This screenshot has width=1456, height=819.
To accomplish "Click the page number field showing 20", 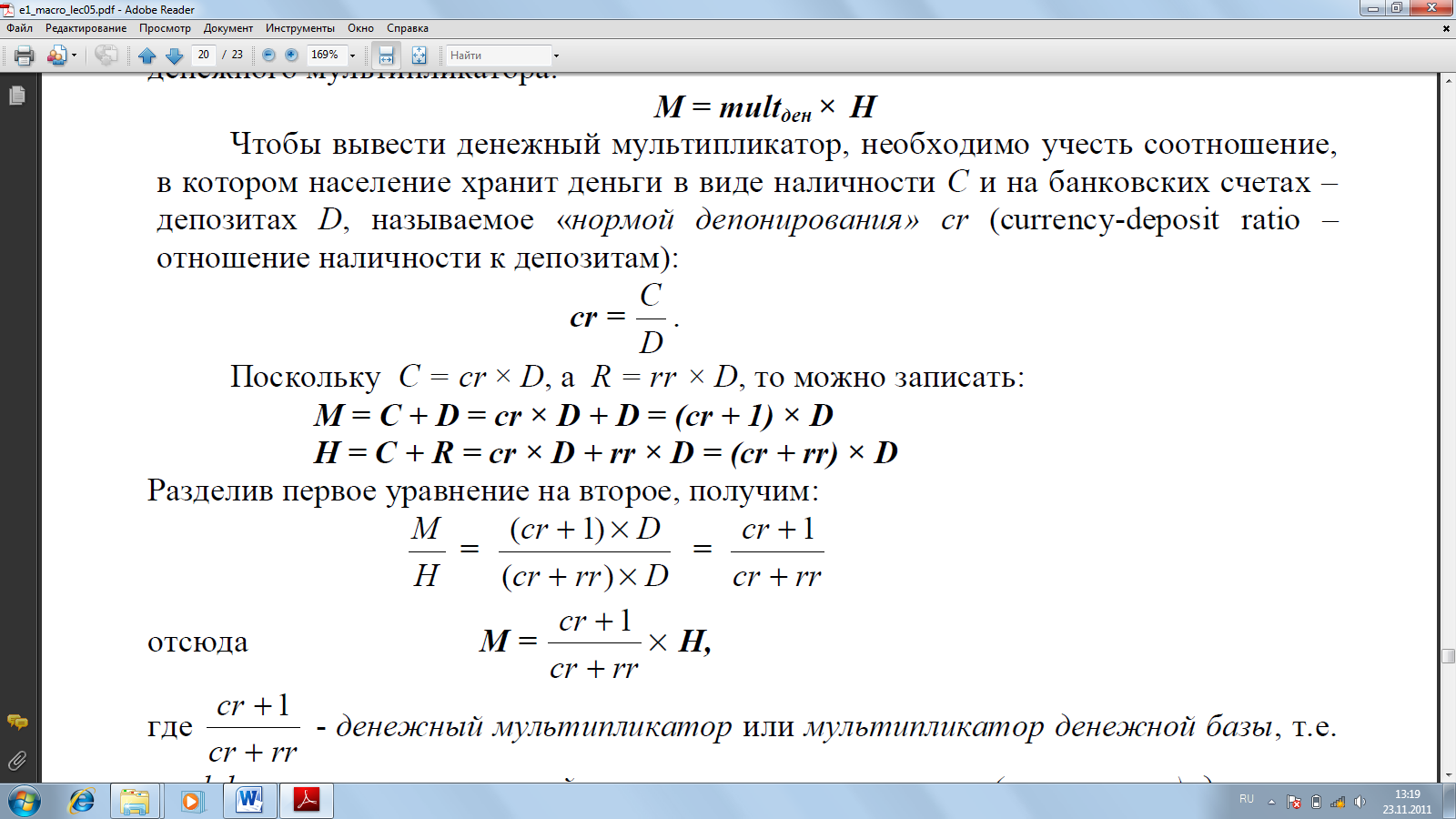I will [204, 55].
